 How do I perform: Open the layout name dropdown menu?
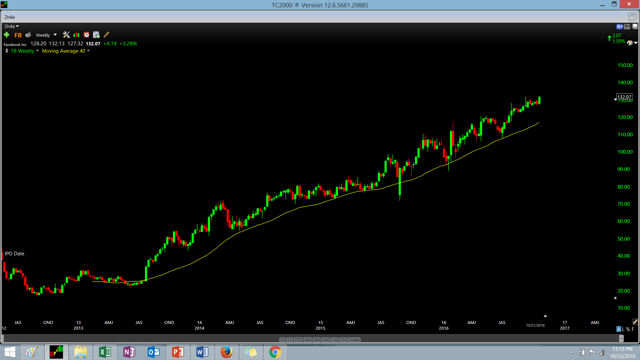click(11, 26)
